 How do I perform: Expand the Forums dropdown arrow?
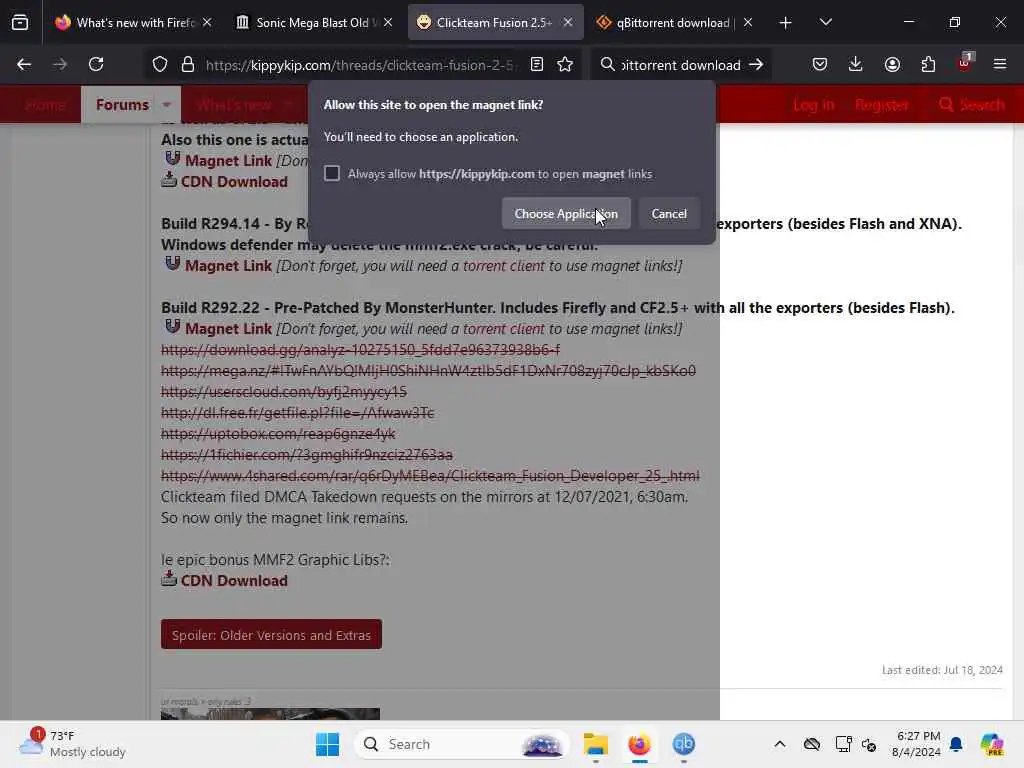pyautogui.click(x=167, y=104)
